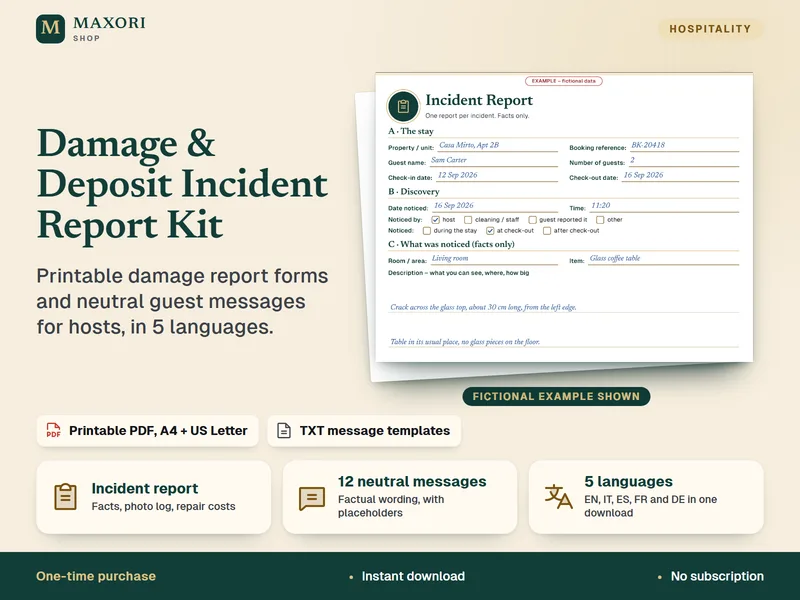Click the 'Incident Report' form title
This screenshot has height=600, width=800.
[479, 100]
